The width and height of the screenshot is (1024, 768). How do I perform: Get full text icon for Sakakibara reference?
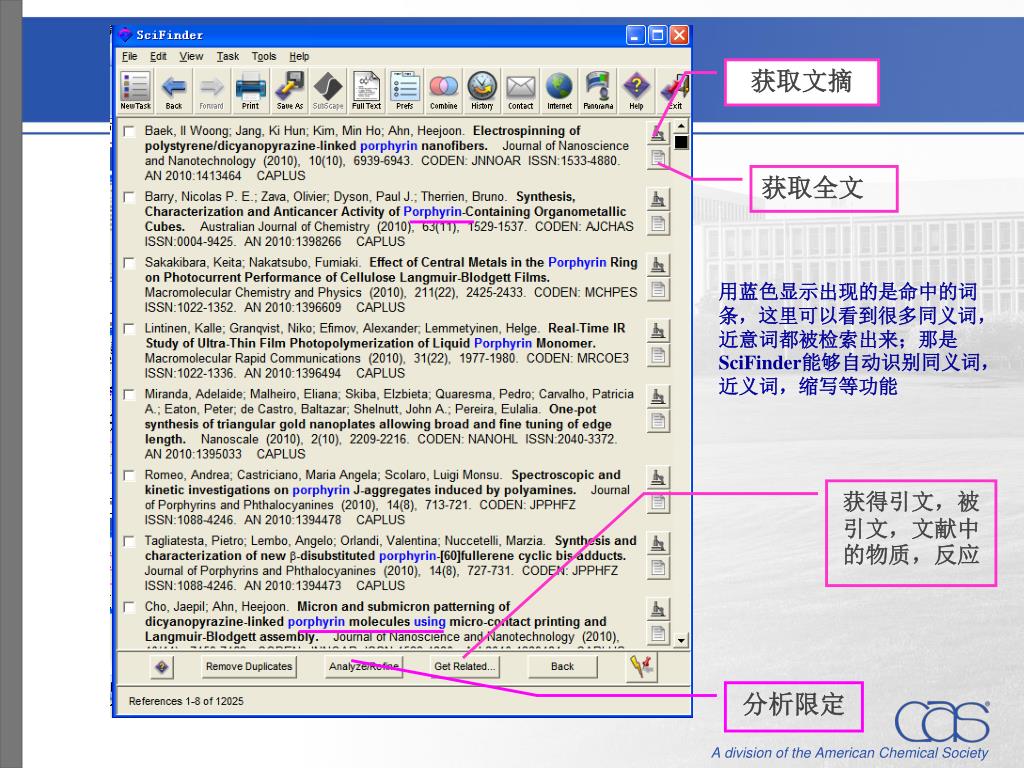tap(658, 290)
